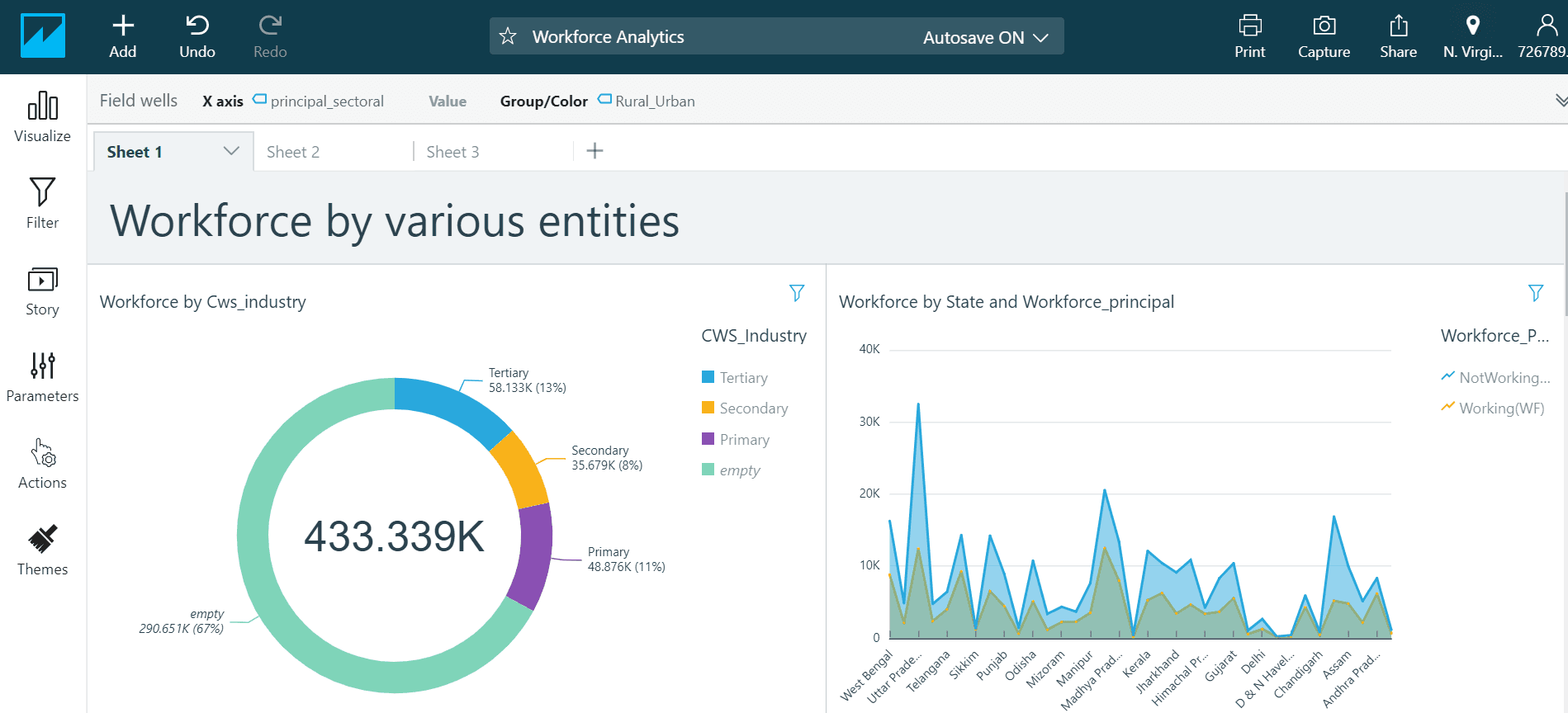Click the Add plus icon
This screenshot has width=1568, height=713.
point(123,26)
